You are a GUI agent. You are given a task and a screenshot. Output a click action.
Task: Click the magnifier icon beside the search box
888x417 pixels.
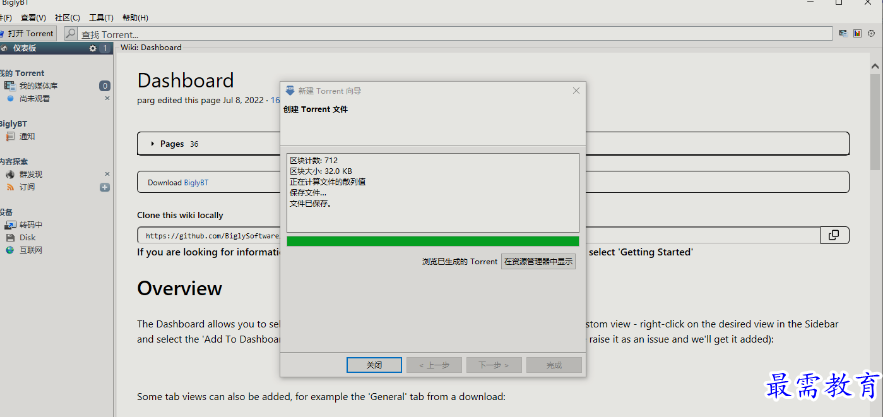pos(71,34)
